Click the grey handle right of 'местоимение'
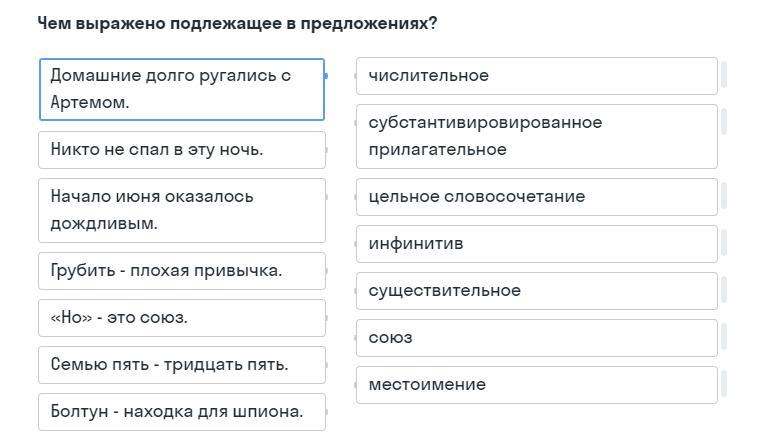This screenshot has width=761, height=441. pyautogui.click(x=724, y=384)
